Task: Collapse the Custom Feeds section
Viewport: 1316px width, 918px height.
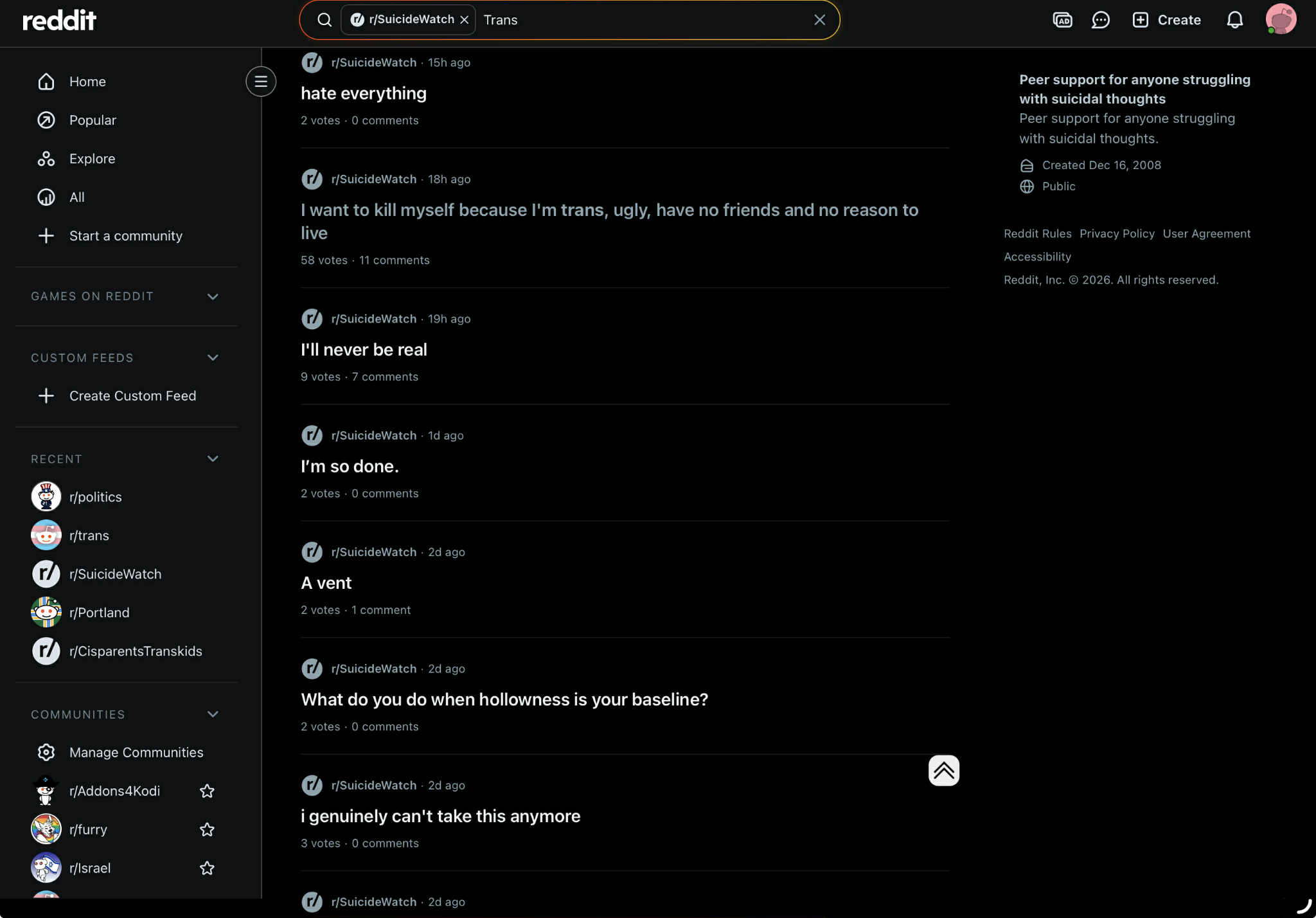Action: (x=213, y=357)
